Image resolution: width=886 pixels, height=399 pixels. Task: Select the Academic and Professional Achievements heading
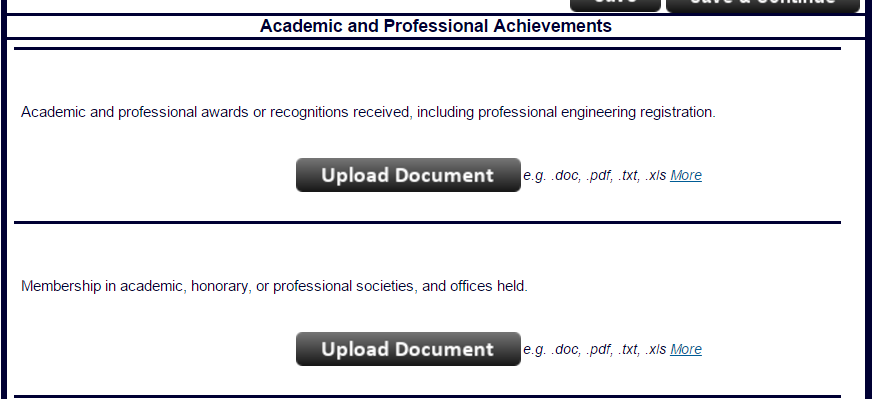coord(436,26)
